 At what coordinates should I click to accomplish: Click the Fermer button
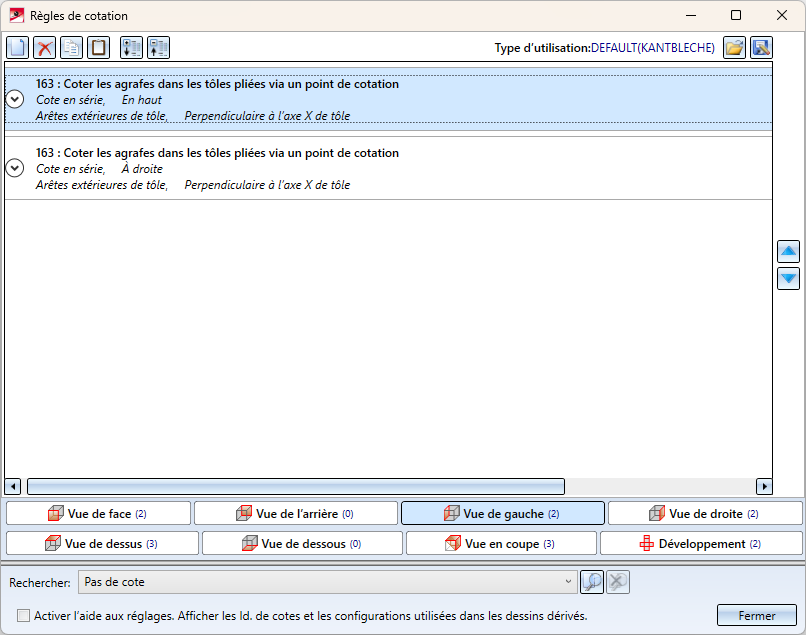tap(757, 615)
